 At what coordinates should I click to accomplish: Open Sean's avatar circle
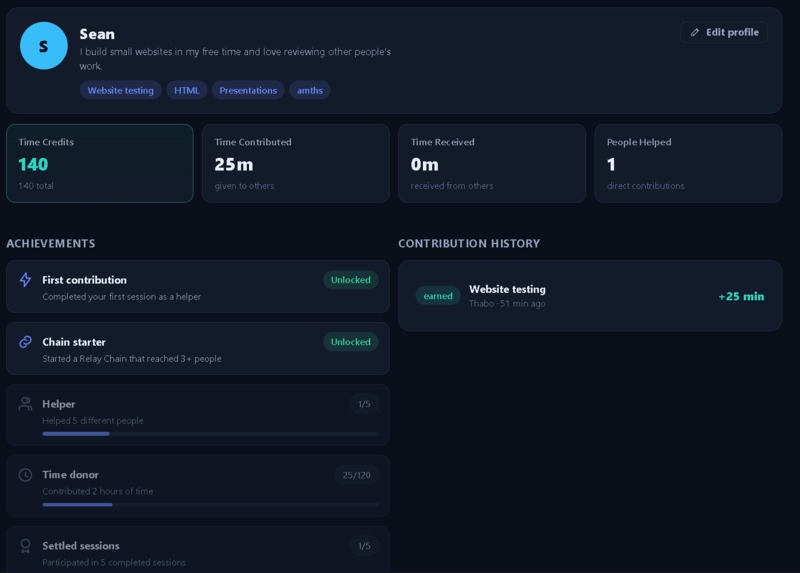43,46
